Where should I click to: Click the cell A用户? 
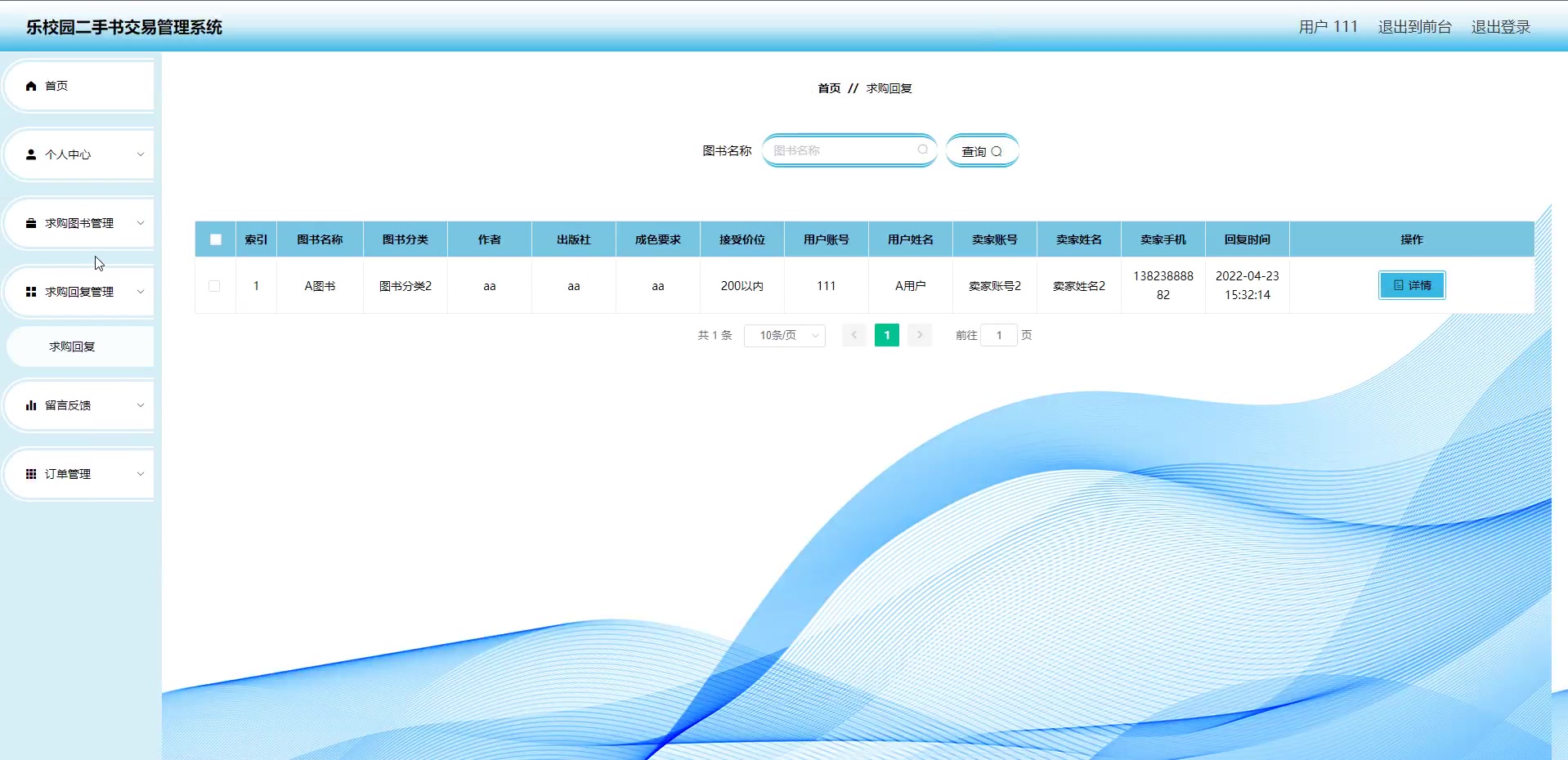(911, 286)
